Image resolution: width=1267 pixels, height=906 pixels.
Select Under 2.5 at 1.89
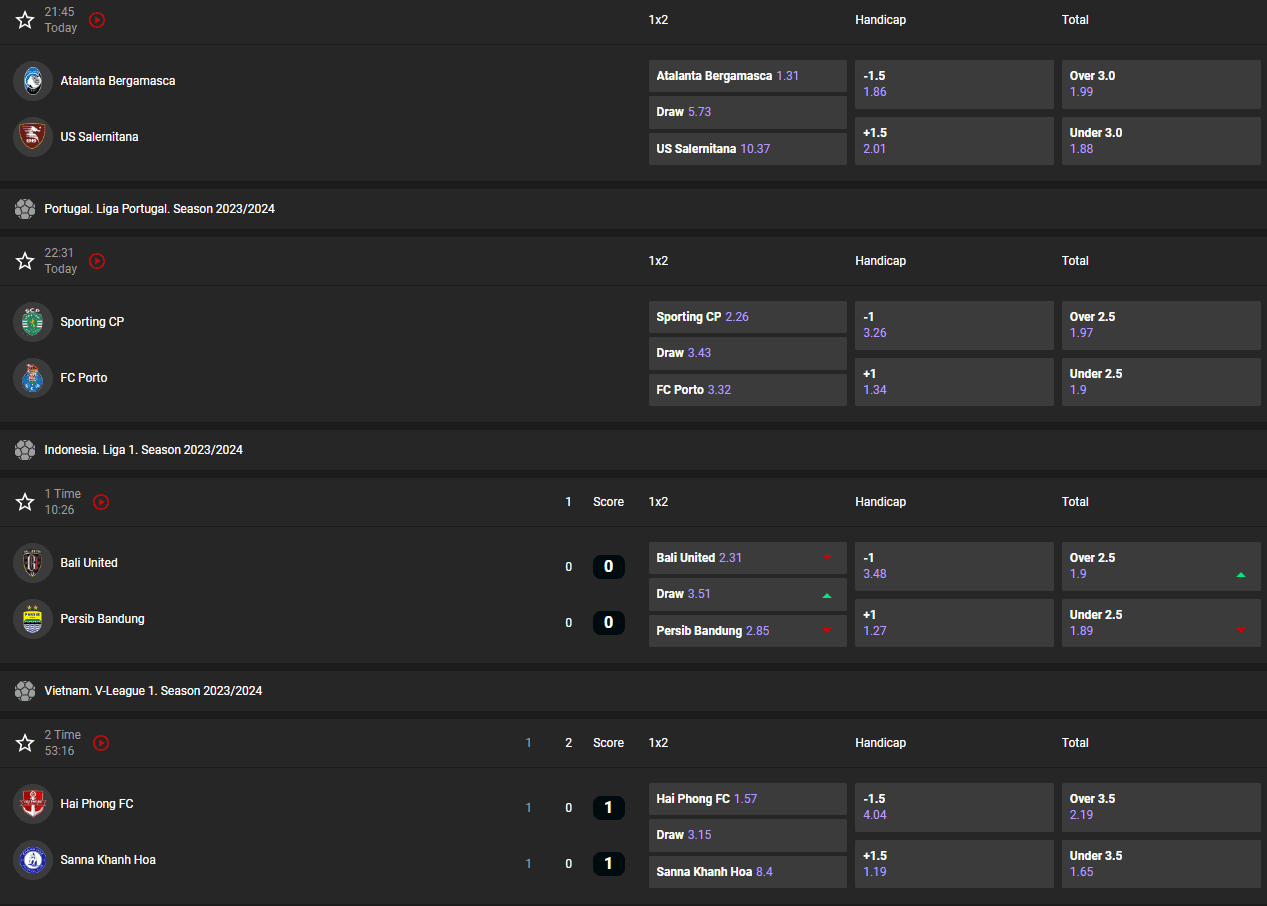[1161, 623]
